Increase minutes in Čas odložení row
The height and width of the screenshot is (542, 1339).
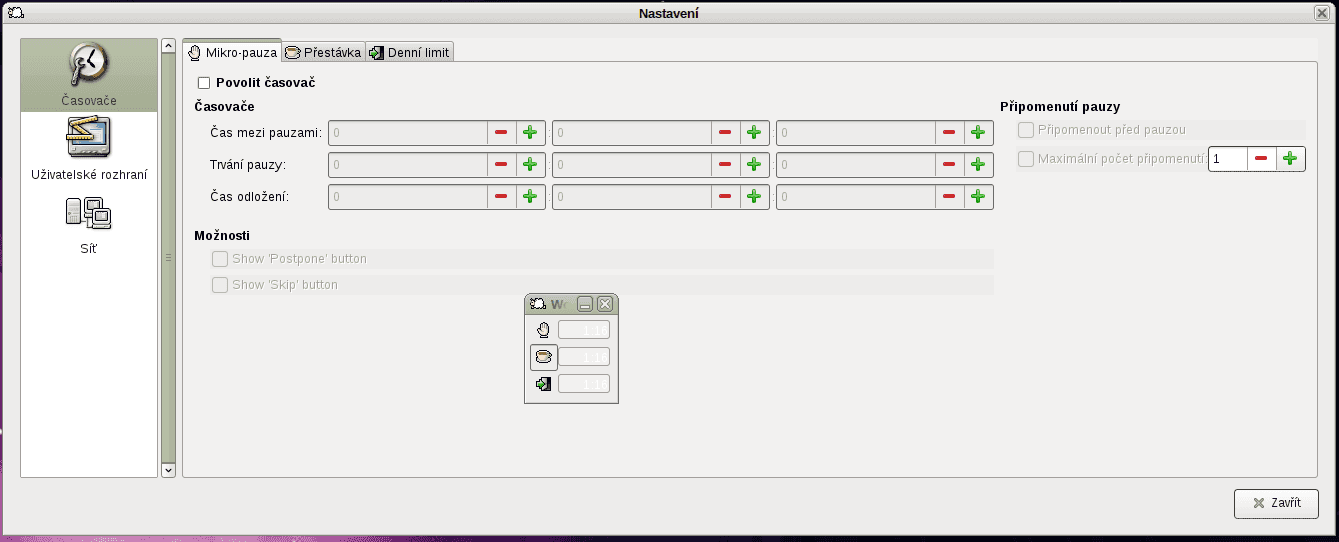[754, 197]
